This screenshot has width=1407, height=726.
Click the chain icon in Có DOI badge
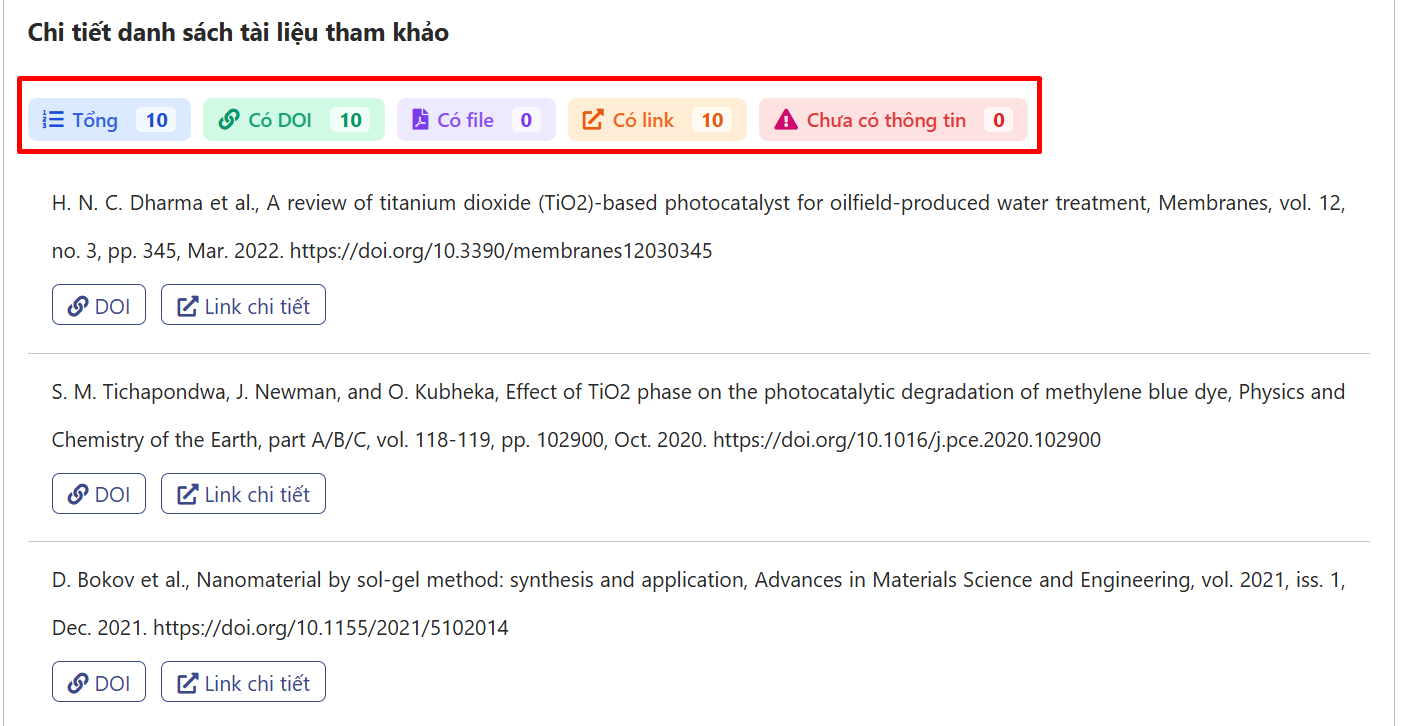click(x=229, y=120)
